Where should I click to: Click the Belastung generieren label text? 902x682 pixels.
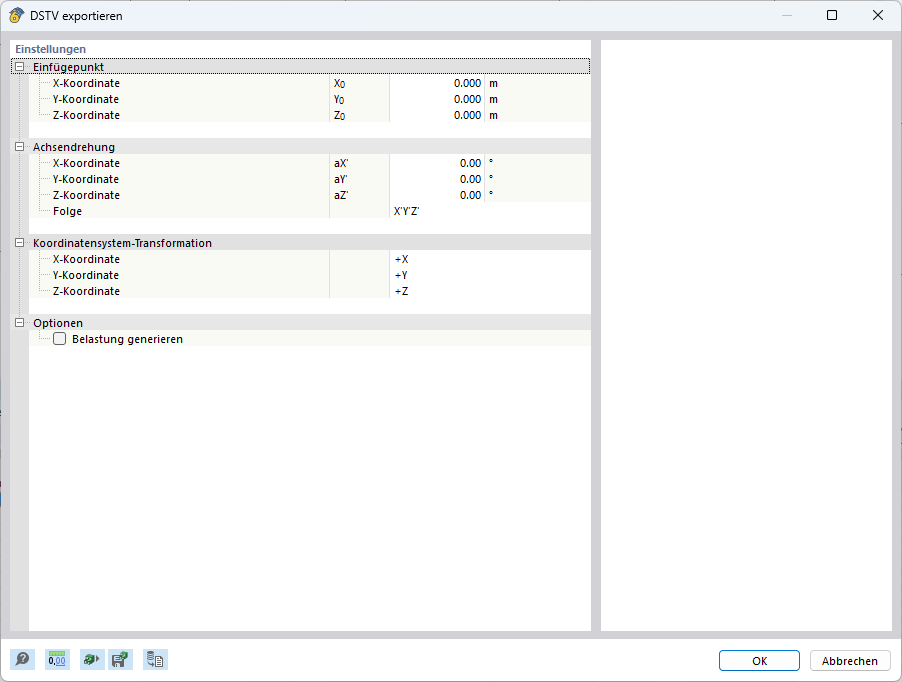127,339
